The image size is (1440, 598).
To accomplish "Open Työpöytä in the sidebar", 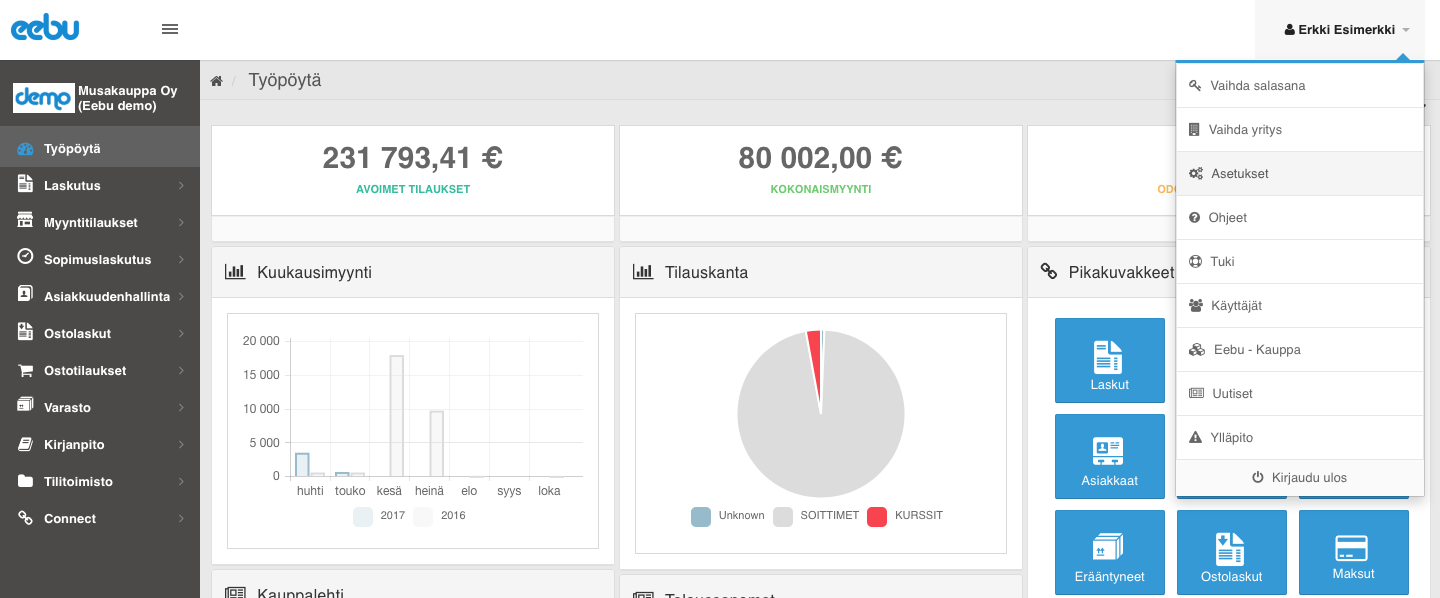I will pyautogui.click(x=72, y=149).
